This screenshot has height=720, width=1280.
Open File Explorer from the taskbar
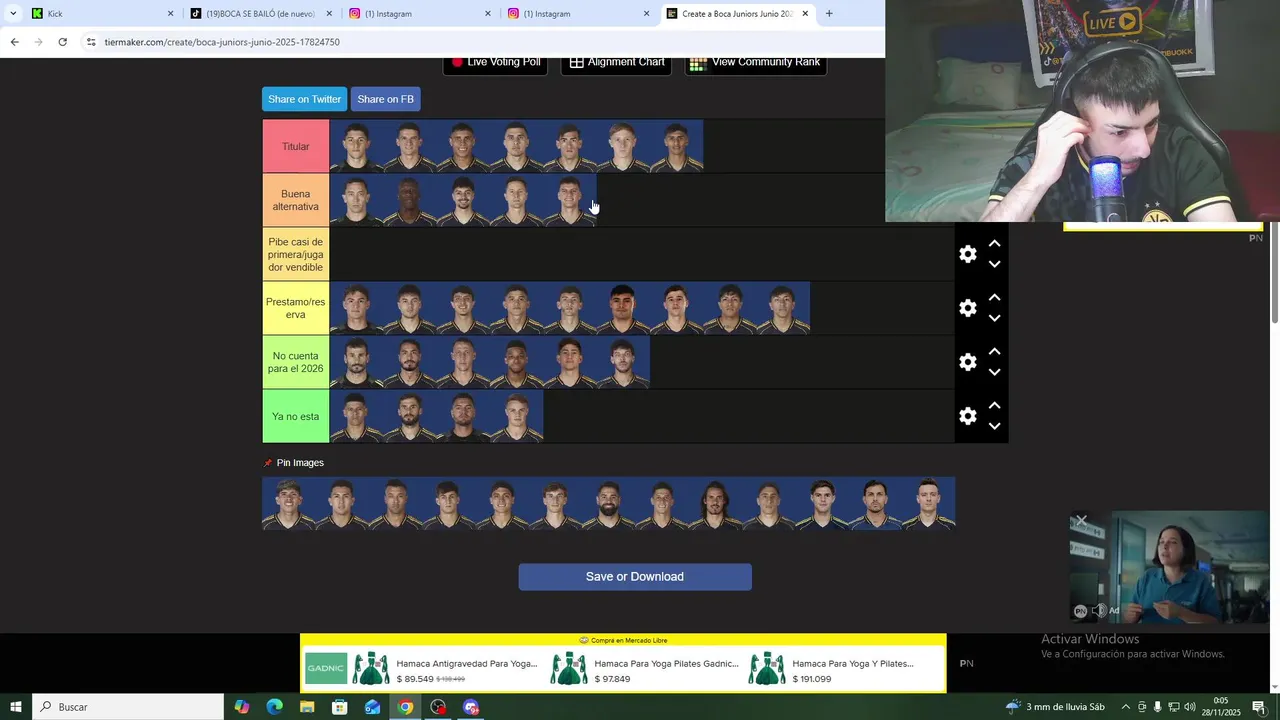tap(307, 707)
